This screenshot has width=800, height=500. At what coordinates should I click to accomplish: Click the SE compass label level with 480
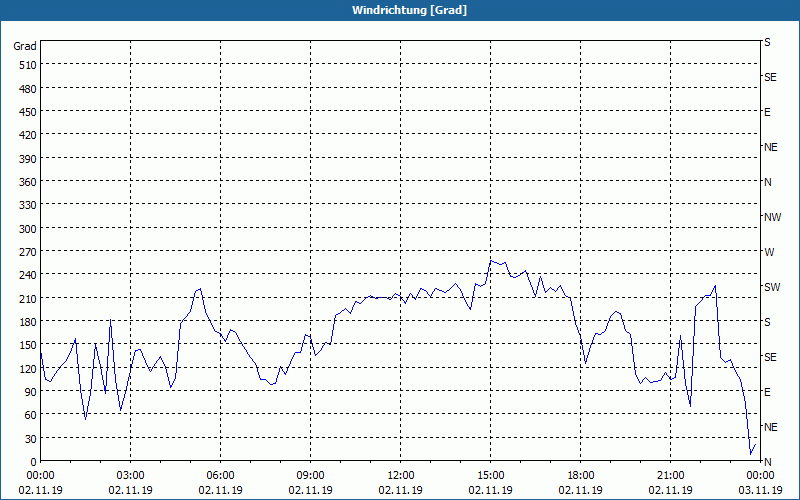click(x=770, y=77)
